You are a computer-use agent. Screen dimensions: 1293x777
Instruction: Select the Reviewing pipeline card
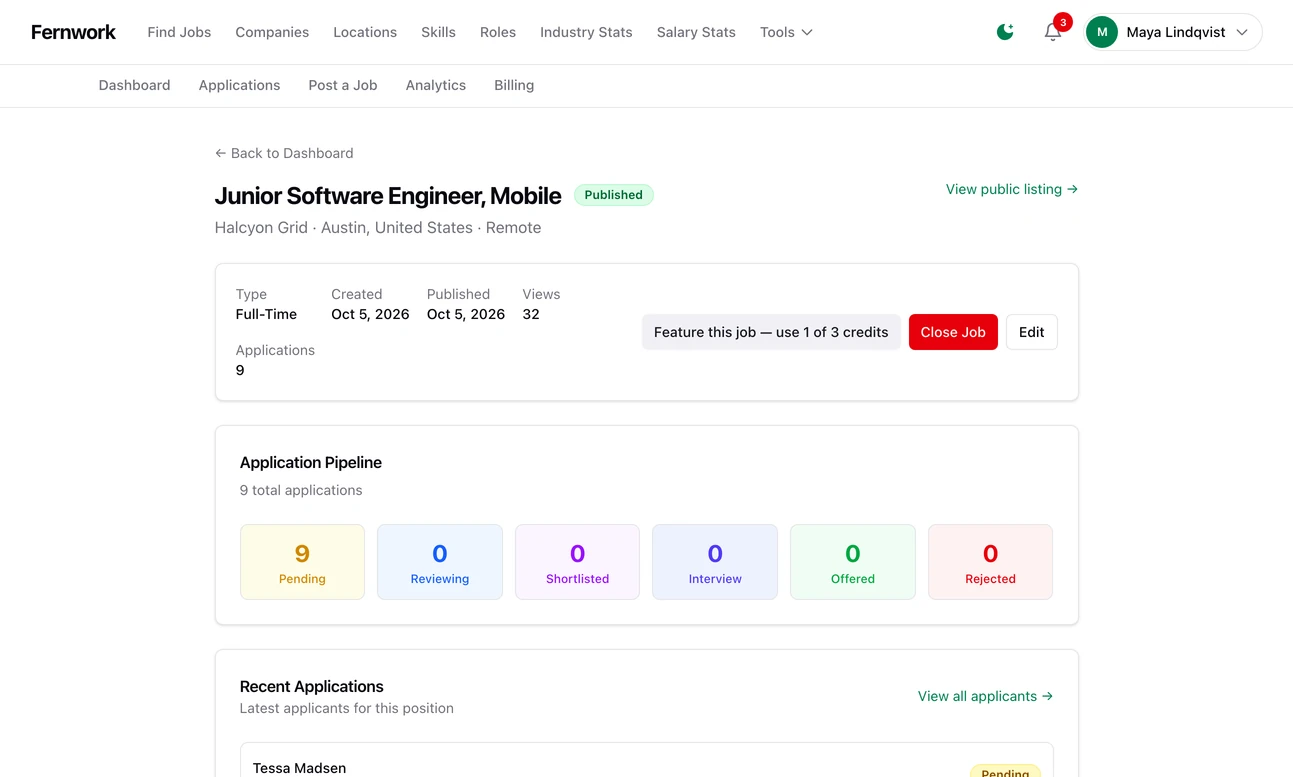[440, 562]
